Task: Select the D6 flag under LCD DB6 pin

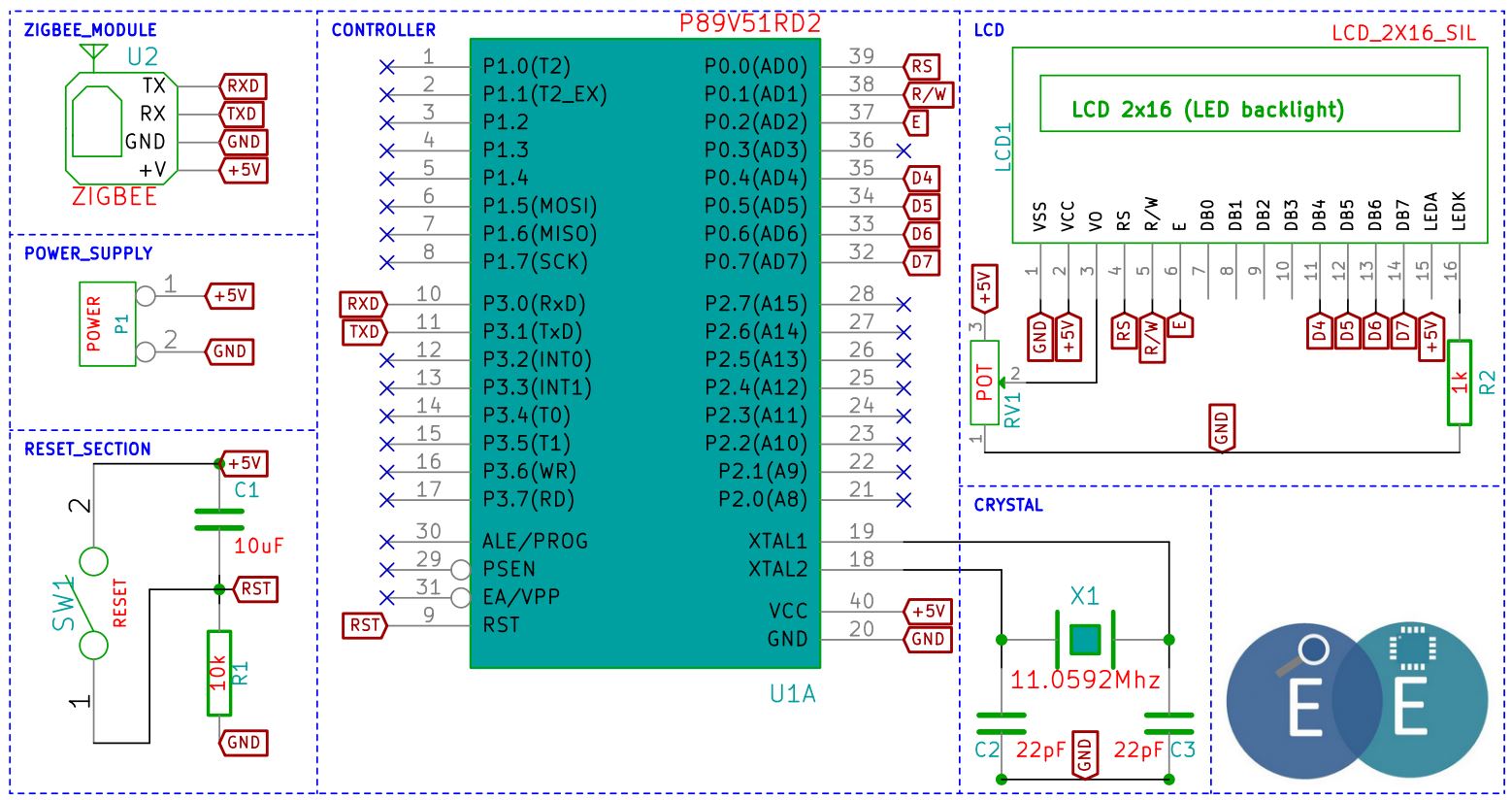Action: pos(1375,331)
